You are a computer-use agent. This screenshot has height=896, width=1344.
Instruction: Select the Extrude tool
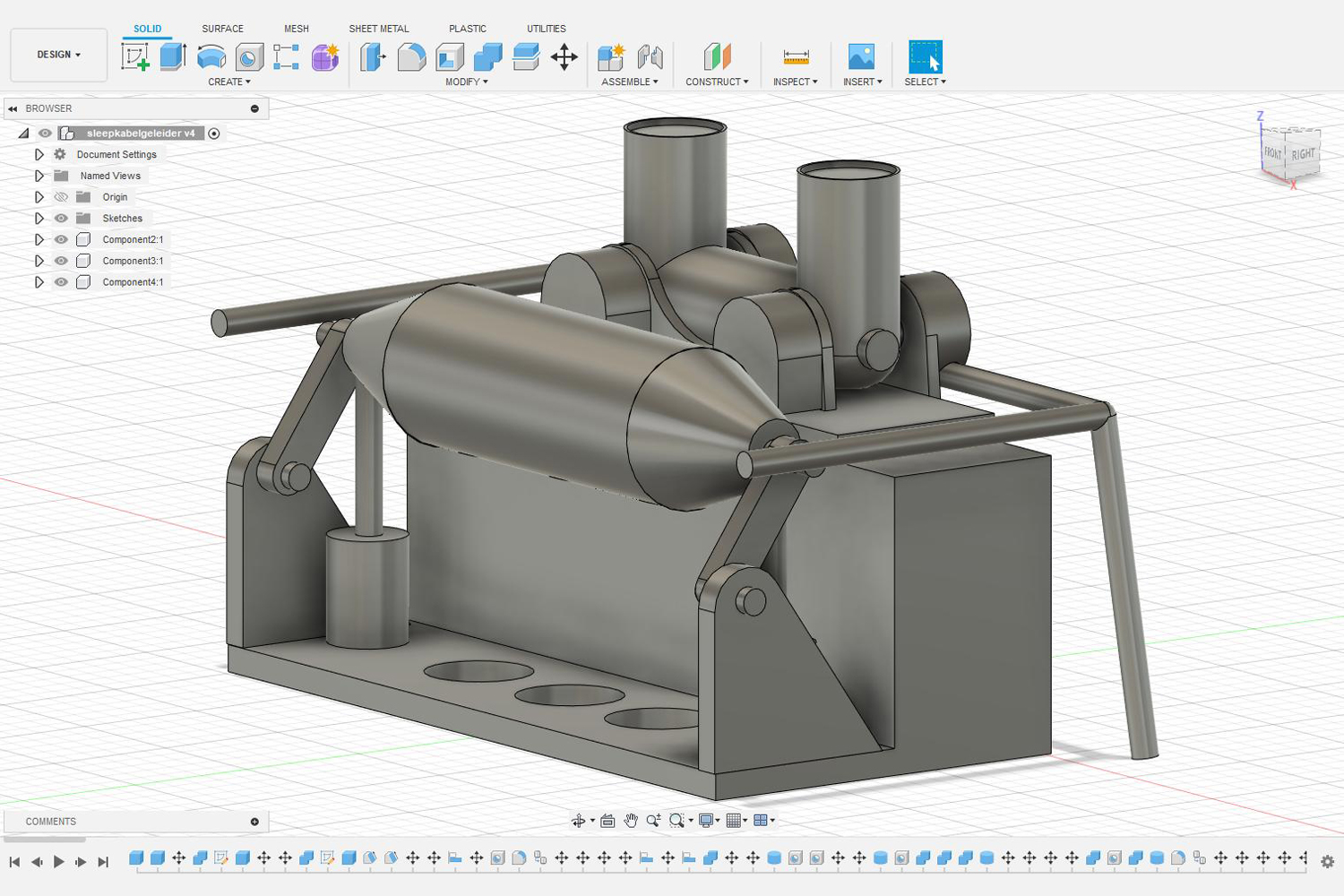[x=172, y=57]
